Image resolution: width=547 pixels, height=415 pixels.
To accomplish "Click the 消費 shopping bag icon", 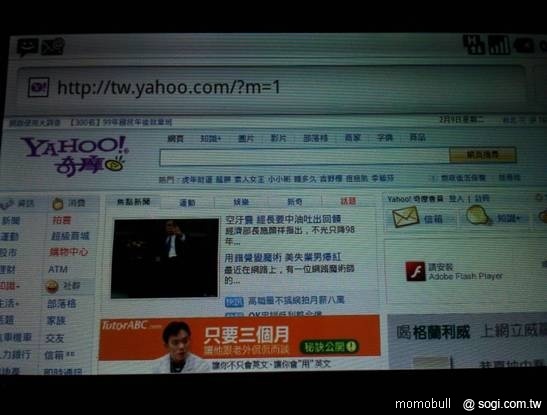I will click(58, 204).
